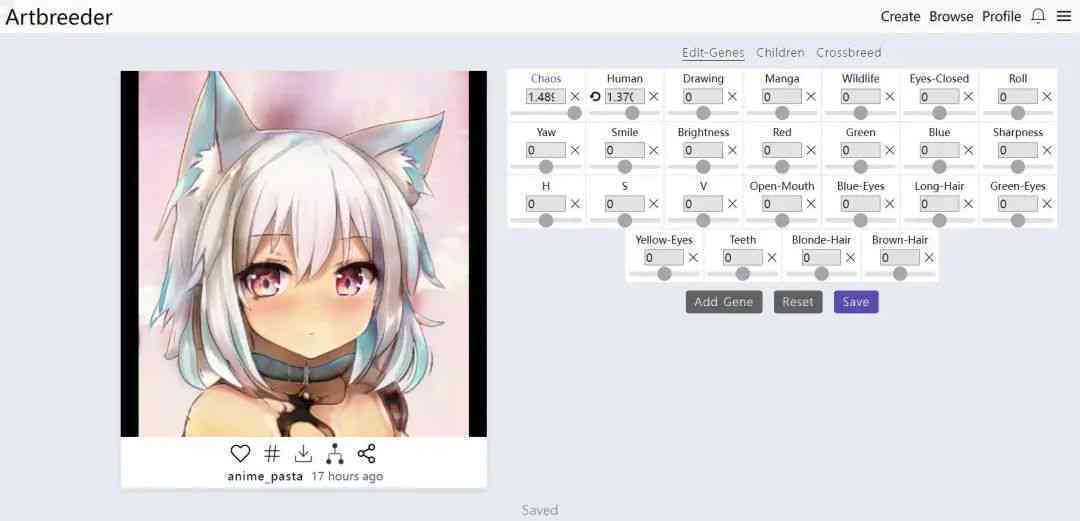Viewport: 1080px width, 521px height.
Task: Click the Reset button
Action: click(x=798, y=302)
